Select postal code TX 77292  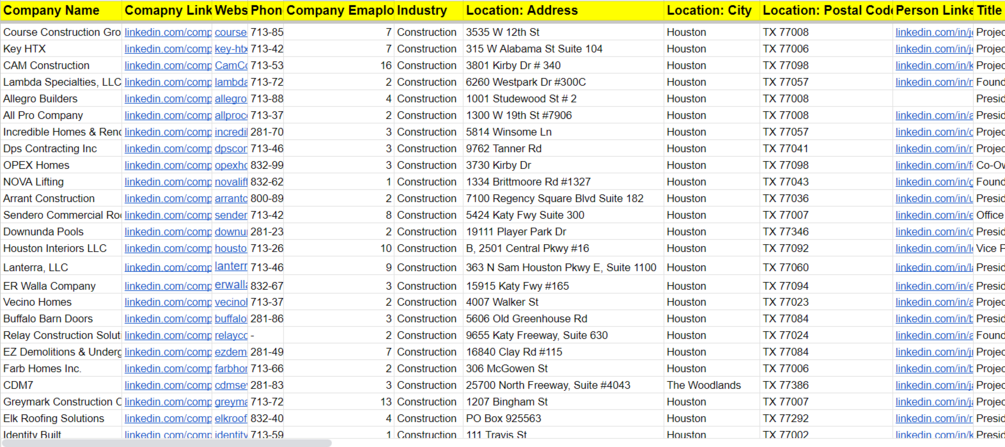pos(827,418)
